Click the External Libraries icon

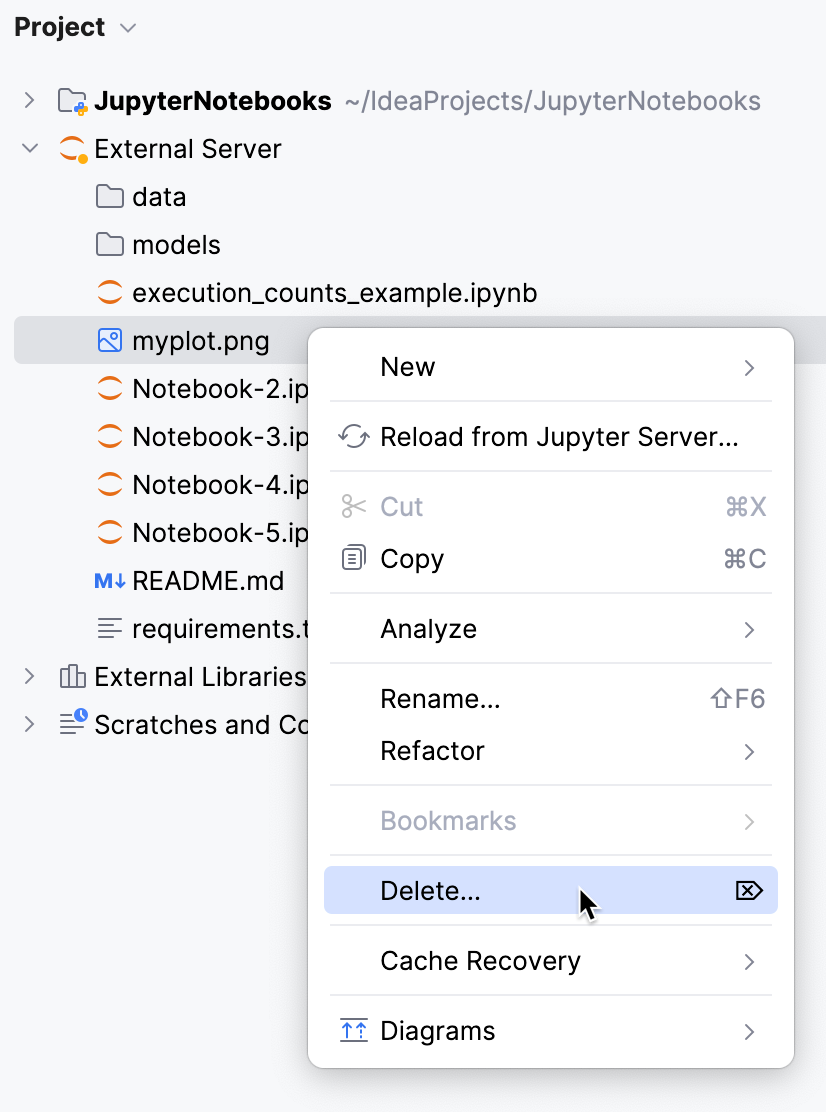tap(70, 677)
